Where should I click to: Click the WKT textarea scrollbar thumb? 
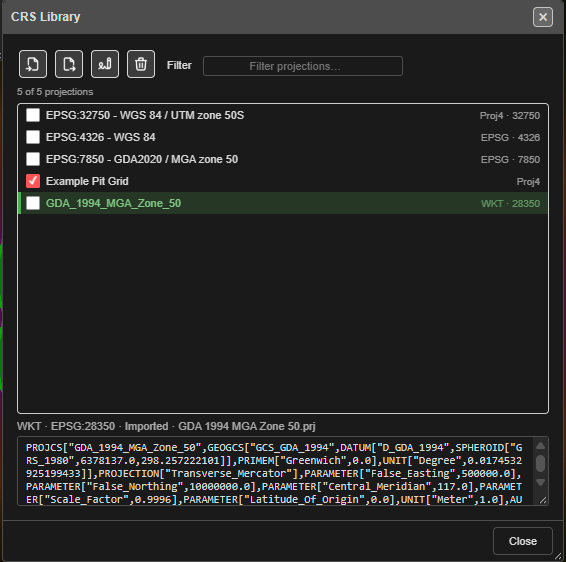click(x=540, y=463)
